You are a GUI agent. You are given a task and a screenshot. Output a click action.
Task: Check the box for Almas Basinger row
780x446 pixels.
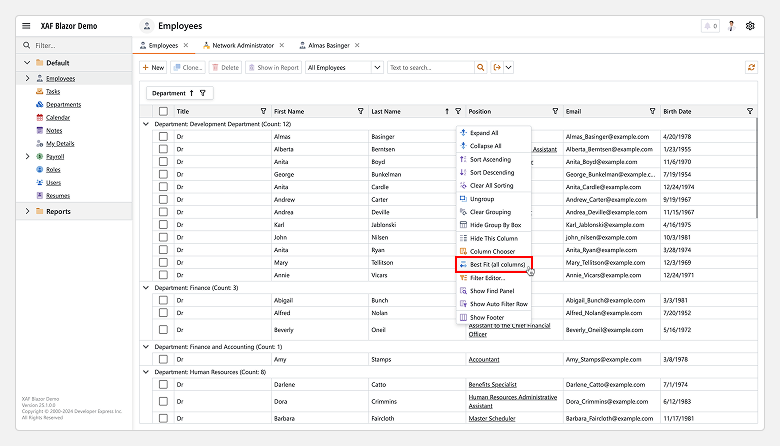[163, 136]
